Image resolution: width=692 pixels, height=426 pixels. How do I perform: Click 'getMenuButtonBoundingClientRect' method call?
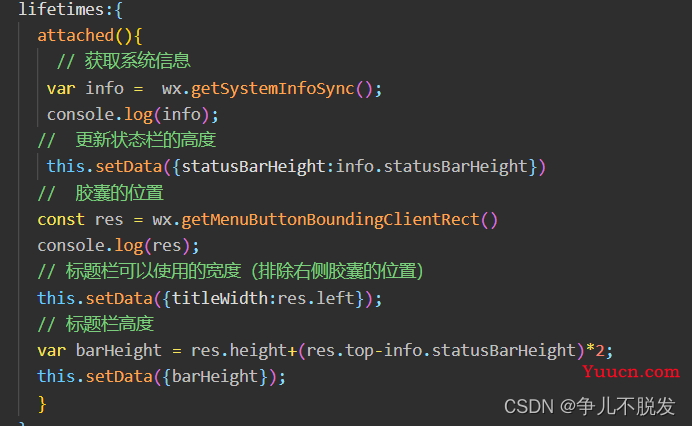[x=330, y=219]
